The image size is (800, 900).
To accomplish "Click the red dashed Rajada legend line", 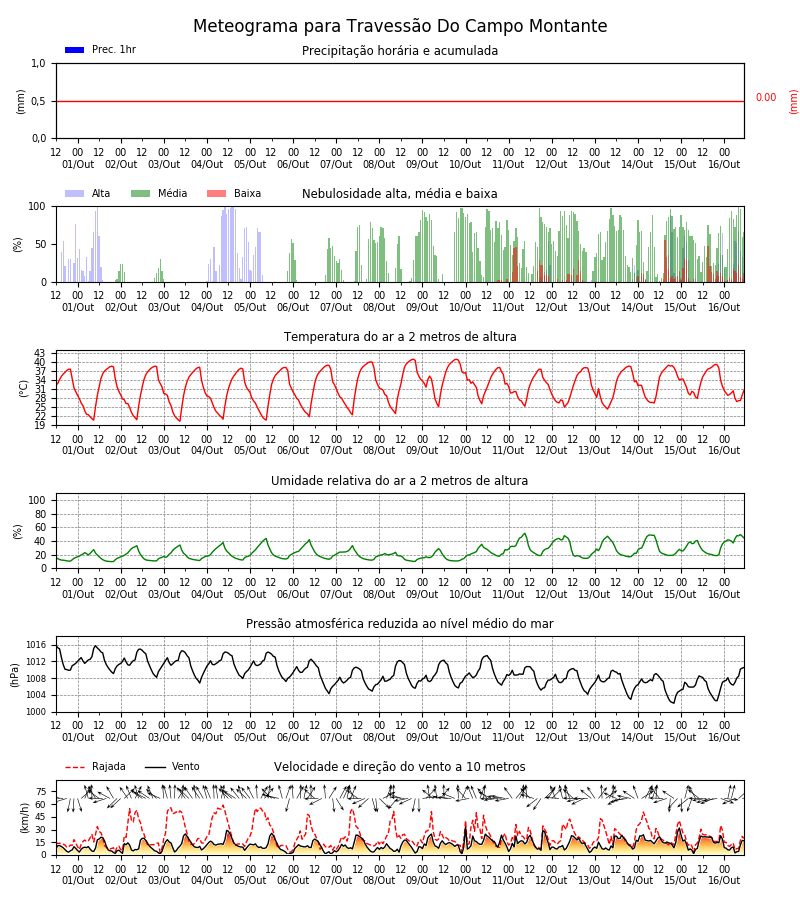I will (75, 767).
